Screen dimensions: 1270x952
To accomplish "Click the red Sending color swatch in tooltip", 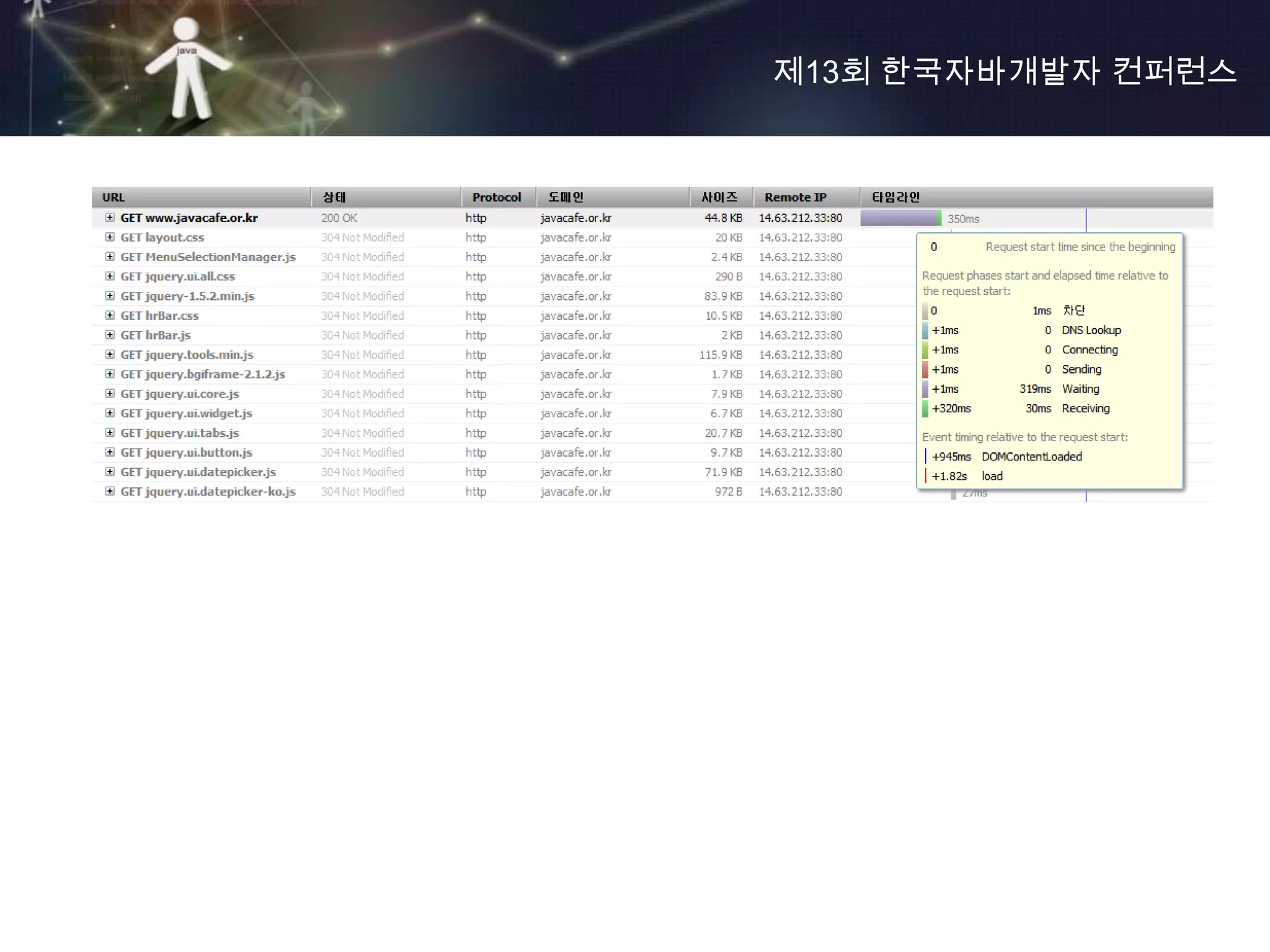I will click(x=925, y=369).
